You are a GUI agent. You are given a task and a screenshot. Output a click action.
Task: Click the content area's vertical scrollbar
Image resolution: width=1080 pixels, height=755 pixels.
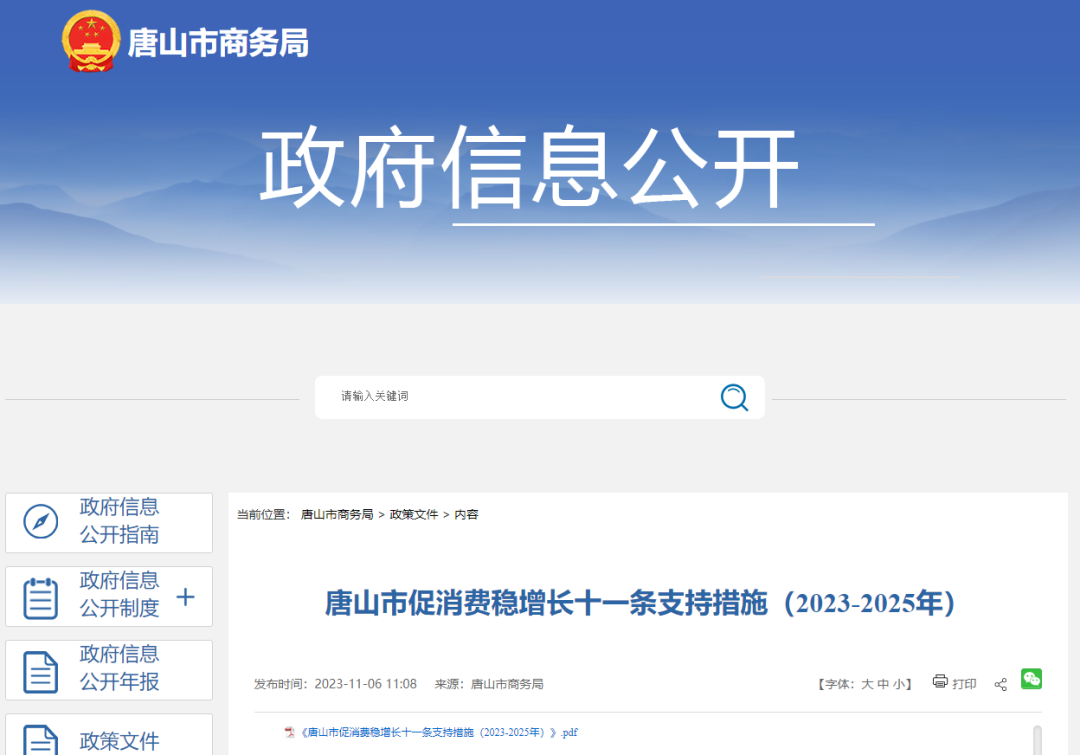pos(1037,738)
